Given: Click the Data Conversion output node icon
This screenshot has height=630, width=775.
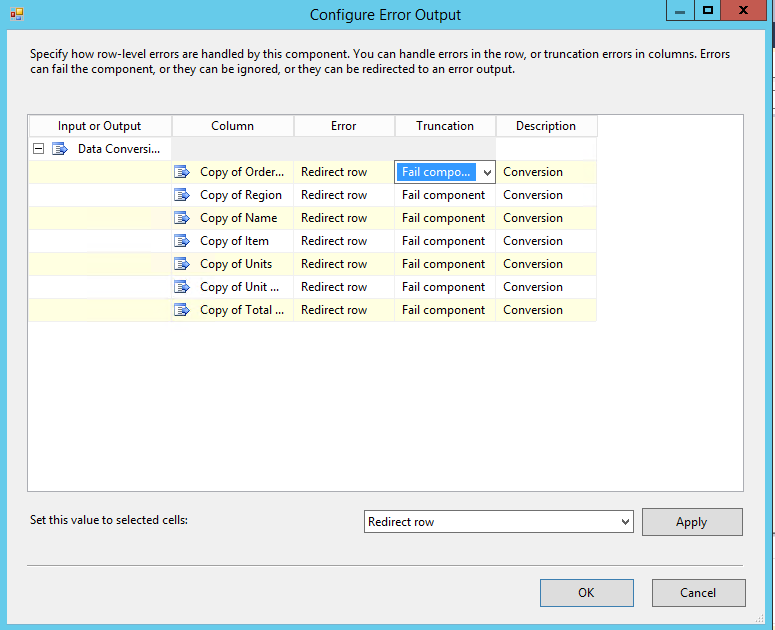Looking at the screenshot, I should tap(60, 149).
